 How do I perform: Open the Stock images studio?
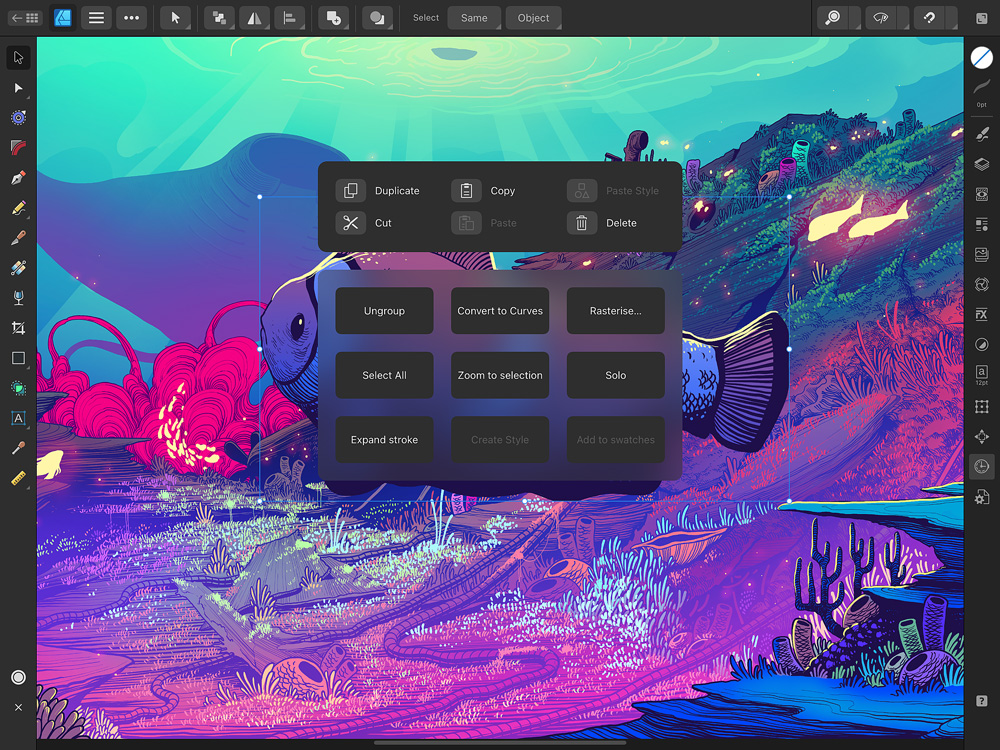pyautogui.click(x=982, y=254)
